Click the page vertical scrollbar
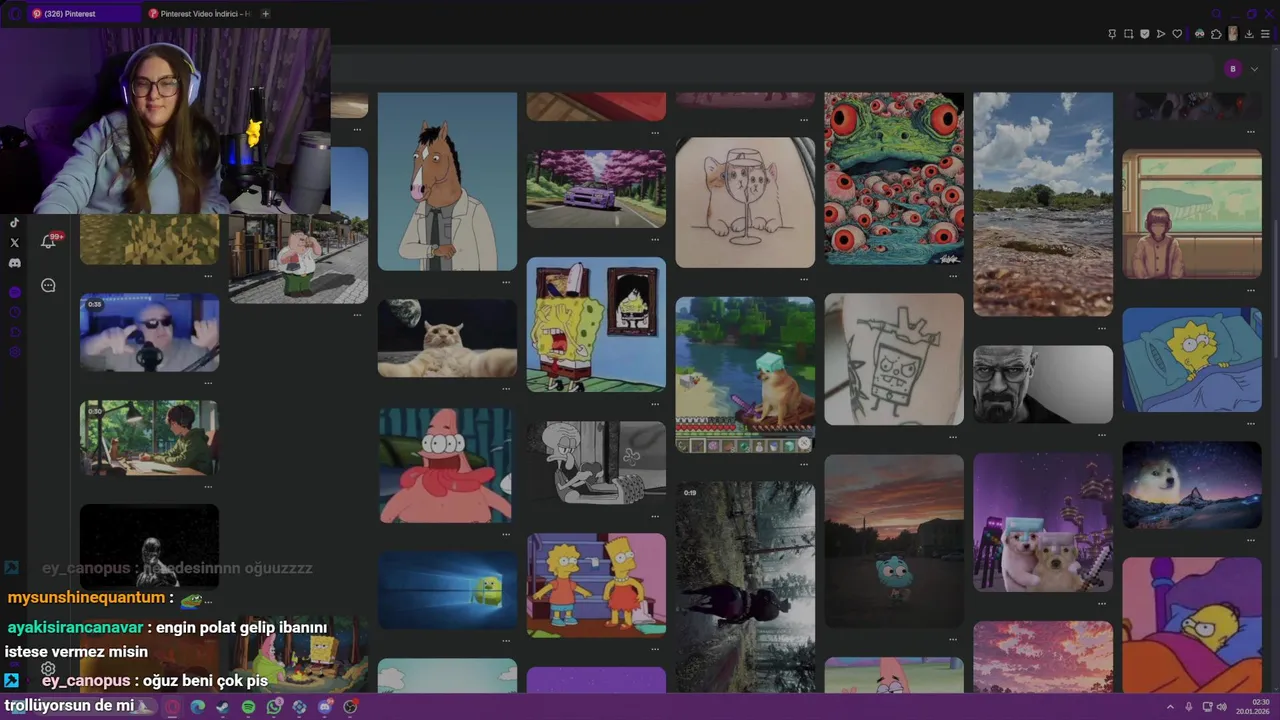Viewport: 1280px width, 720px height. [1275, 290]
